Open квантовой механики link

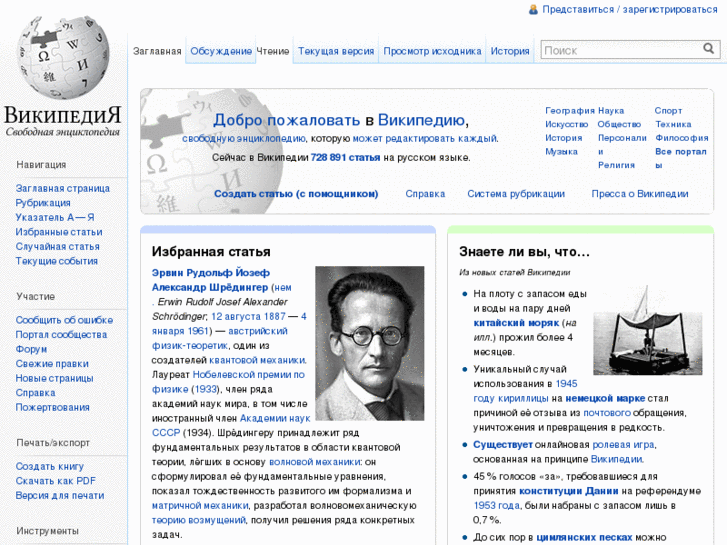[257, 360]
